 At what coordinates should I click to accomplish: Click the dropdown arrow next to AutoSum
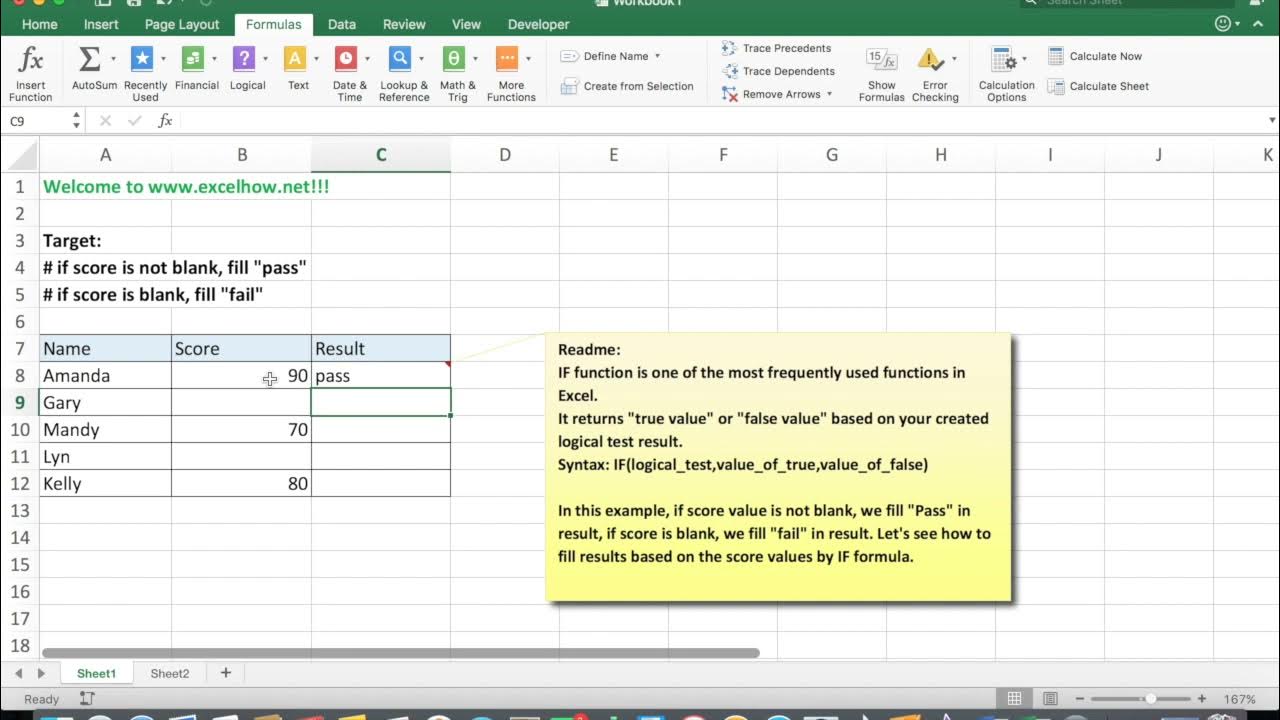pos(112,59)
